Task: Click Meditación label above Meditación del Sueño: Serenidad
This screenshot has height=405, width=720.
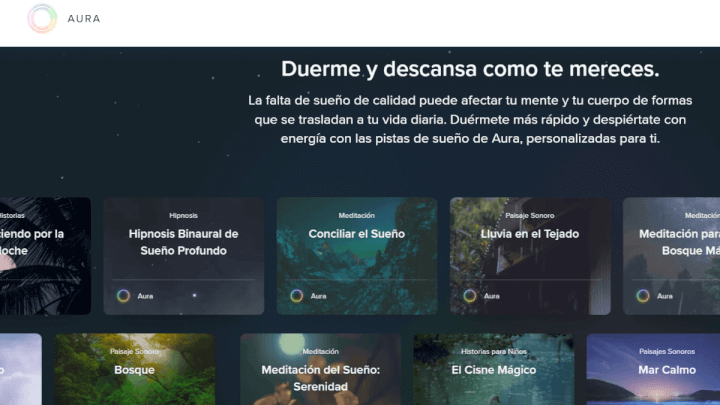Action: click(321, 351)
